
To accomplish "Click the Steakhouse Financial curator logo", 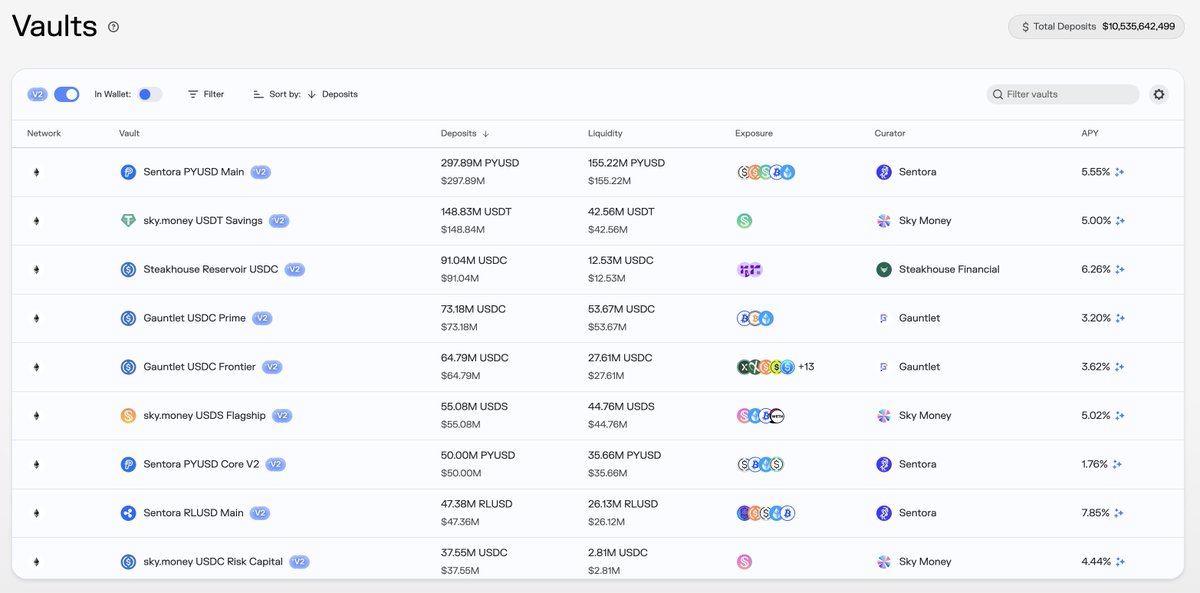I will tap(883, 269).
